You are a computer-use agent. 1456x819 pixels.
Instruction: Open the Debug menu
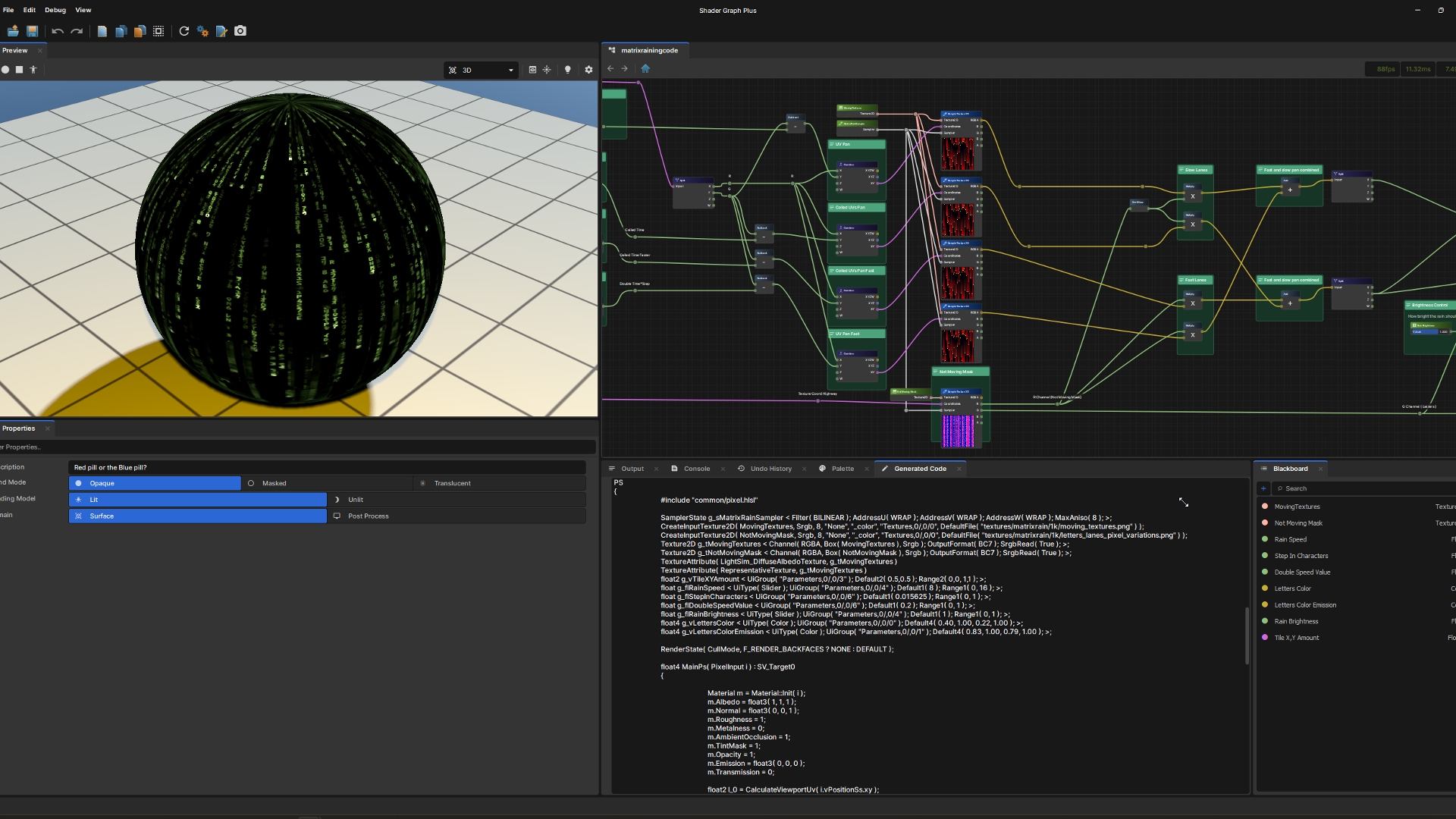(55, 10)
